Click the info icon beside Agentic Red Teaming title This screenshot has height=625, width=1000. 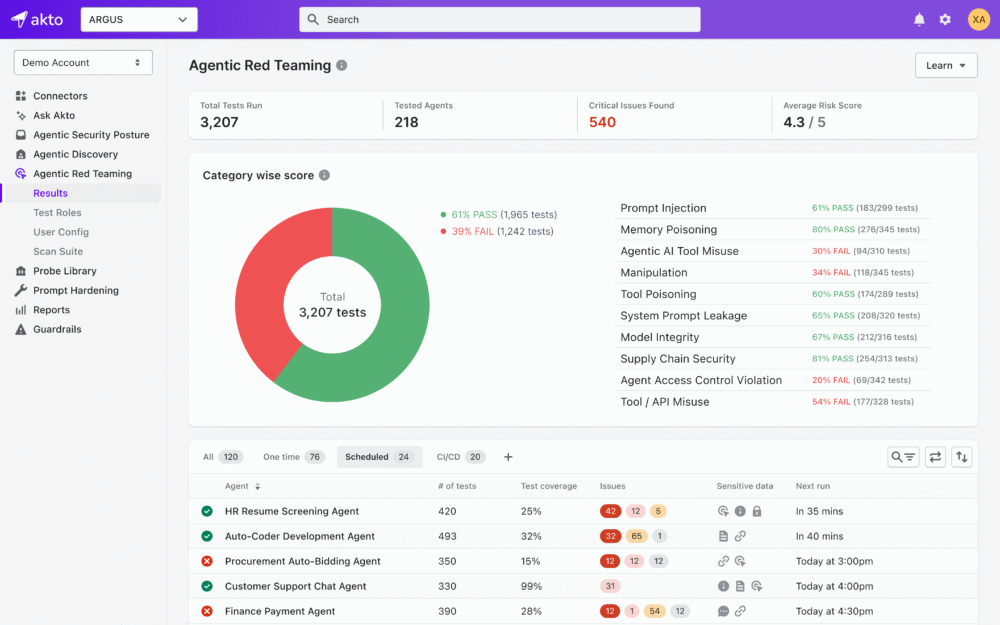pos(342,65)
